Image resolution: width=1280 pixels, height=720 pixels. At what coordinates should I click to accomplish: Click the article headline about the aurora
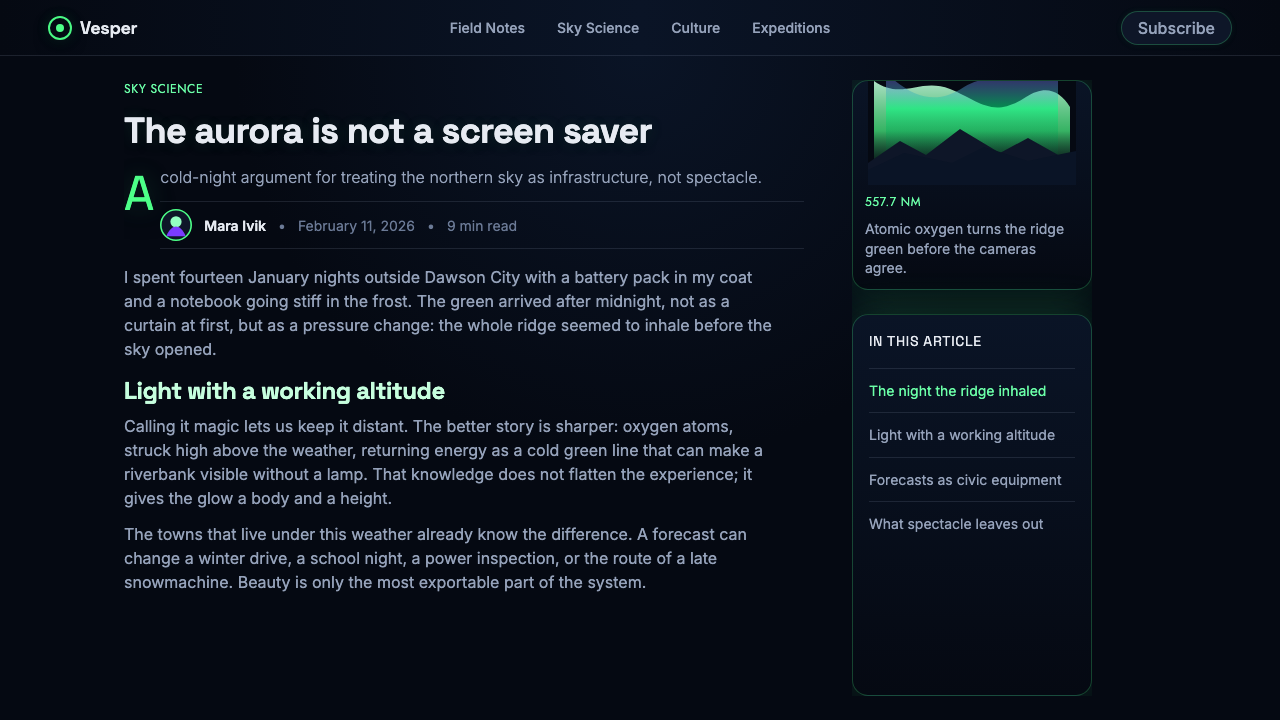388,131
